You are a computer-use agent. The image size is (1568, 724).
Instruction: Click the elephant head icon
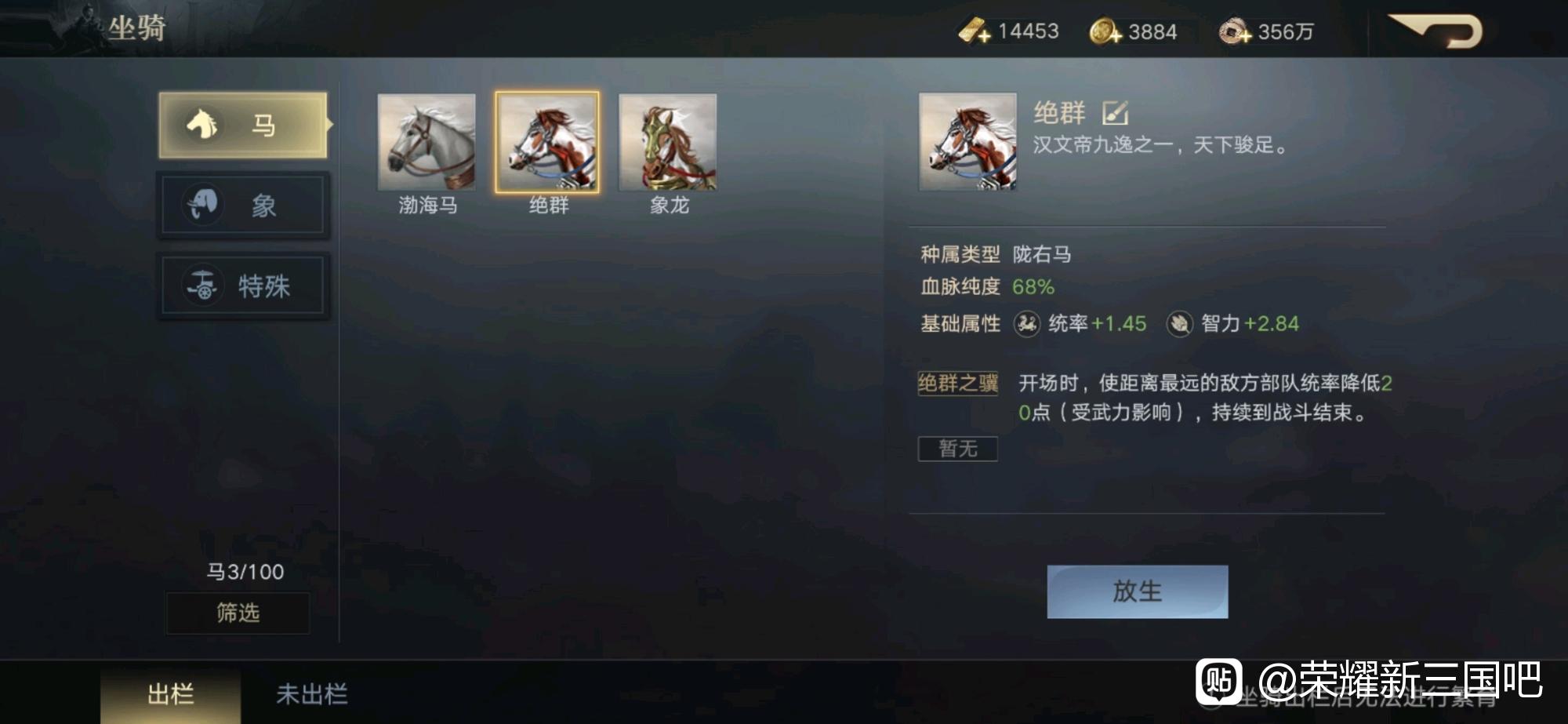coord(203,205)
